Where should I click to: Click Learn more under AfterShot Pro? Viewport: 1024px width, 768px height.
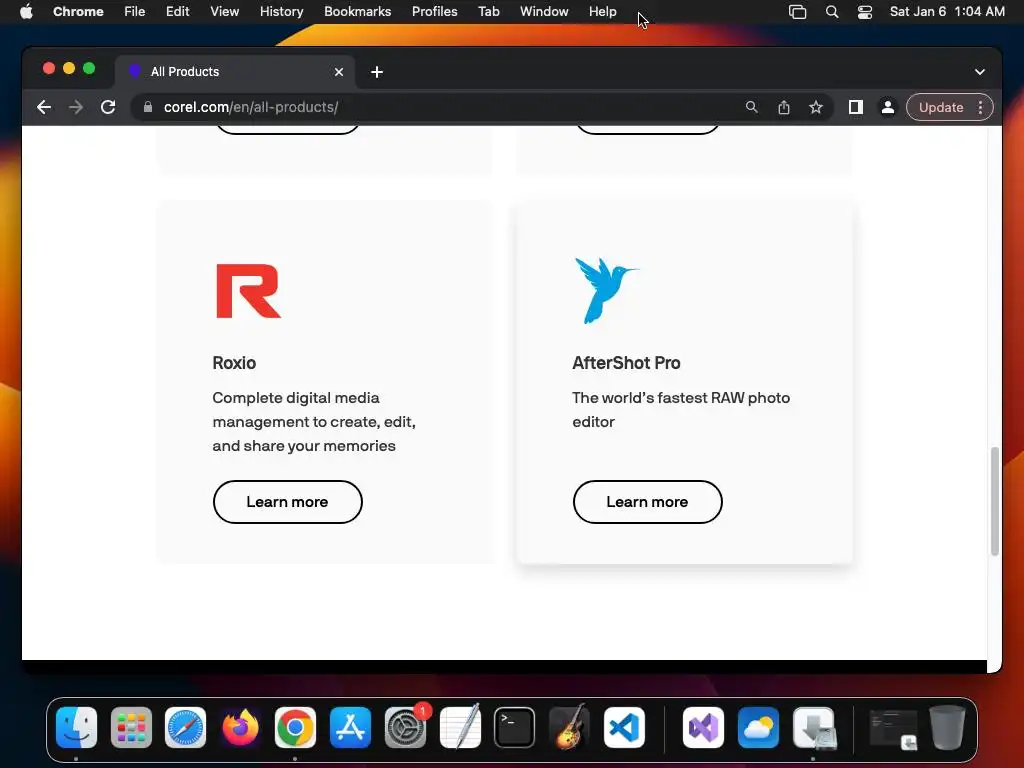pos(647,502)
